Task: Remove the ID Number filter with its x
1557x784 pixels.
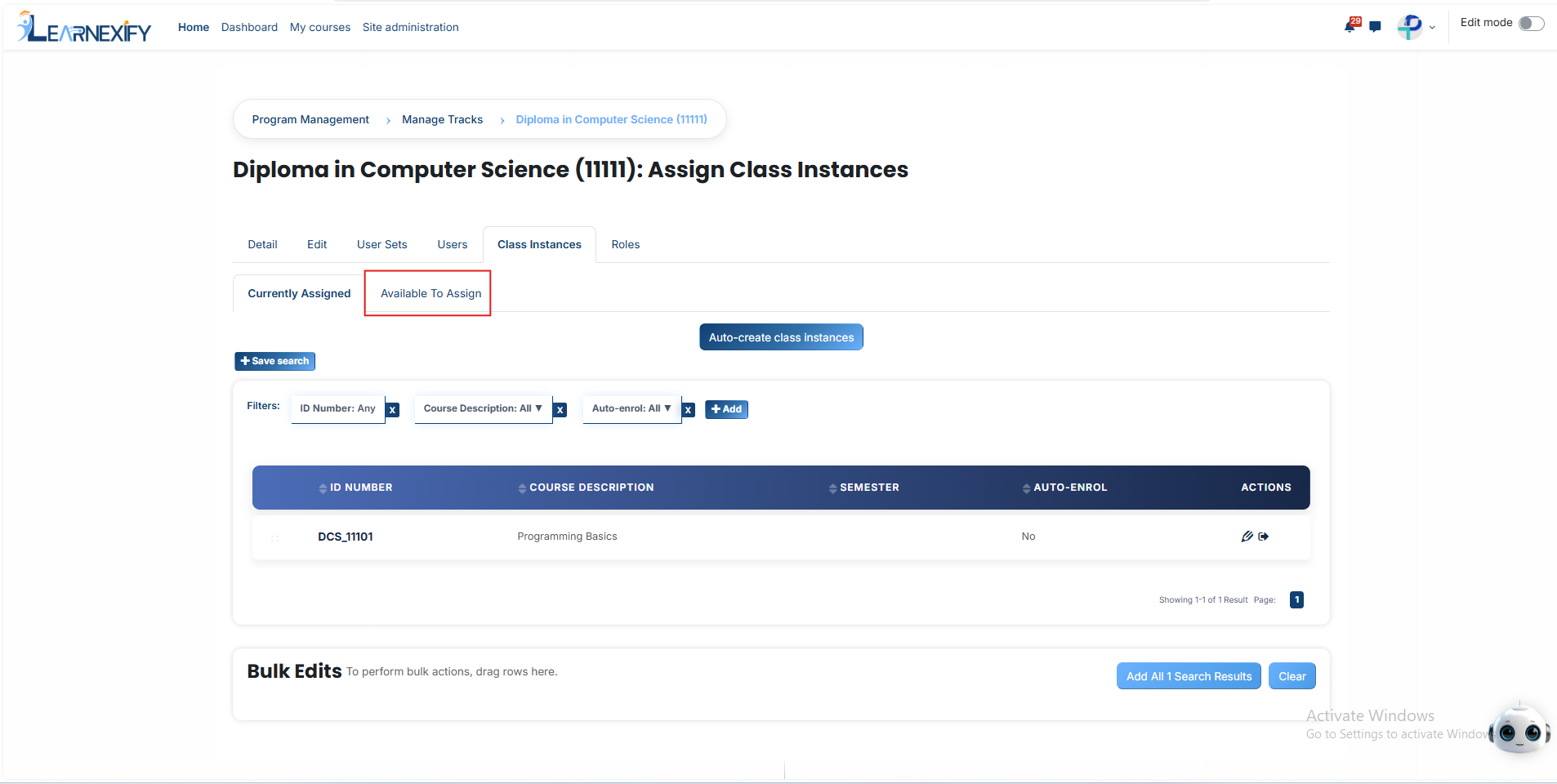Action: (x=393, y=410)
